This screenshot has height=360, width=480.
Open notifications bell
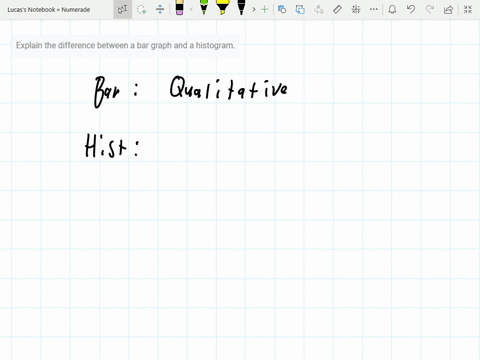(392, 9)
